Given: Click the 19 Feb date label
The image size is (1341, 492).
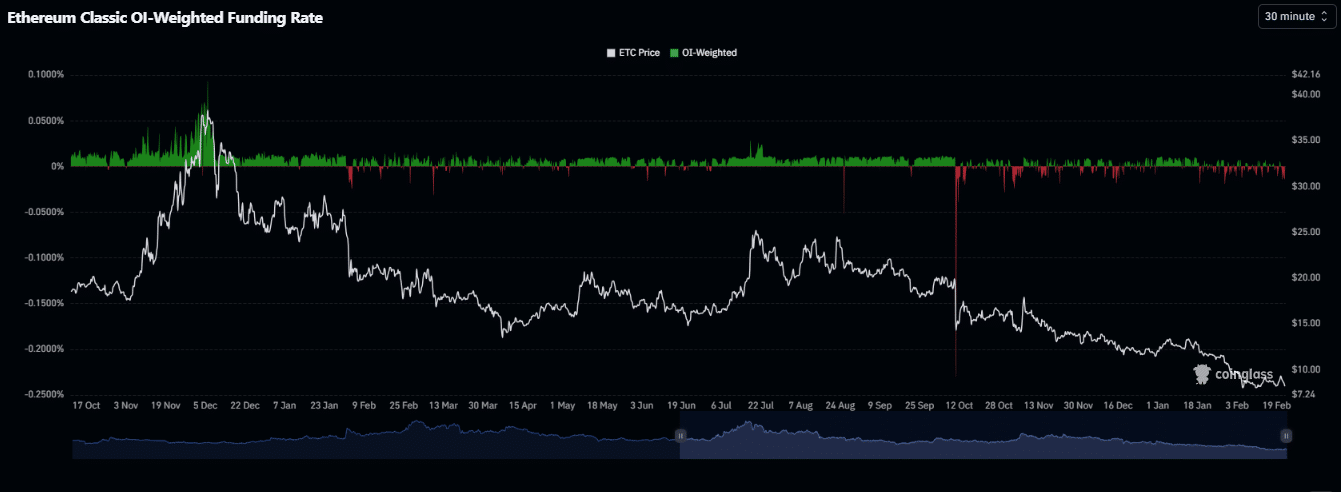Looking at the screenshot, I should tap(1276, 406).
